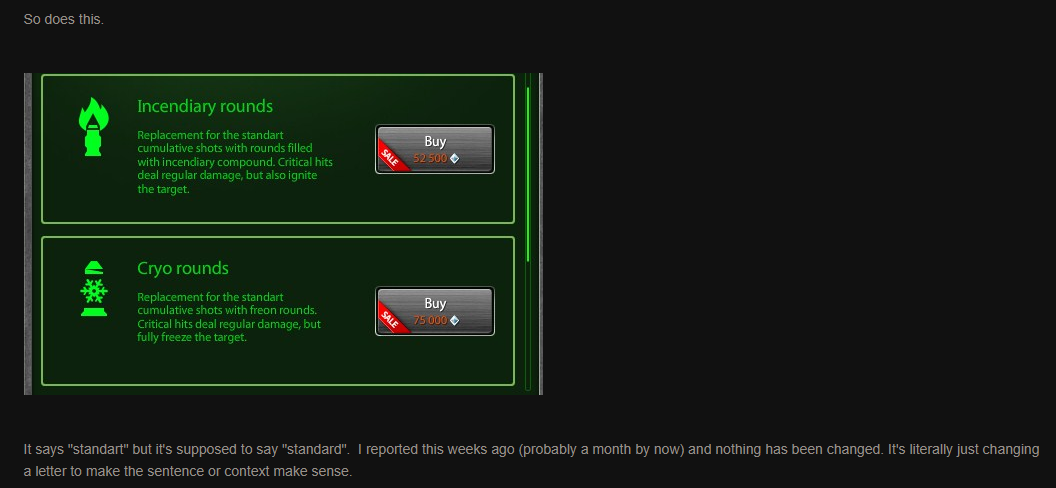Click the green scrollbar thumb in the shop list
The image size is (1056, 488).
tap(528, 174)
